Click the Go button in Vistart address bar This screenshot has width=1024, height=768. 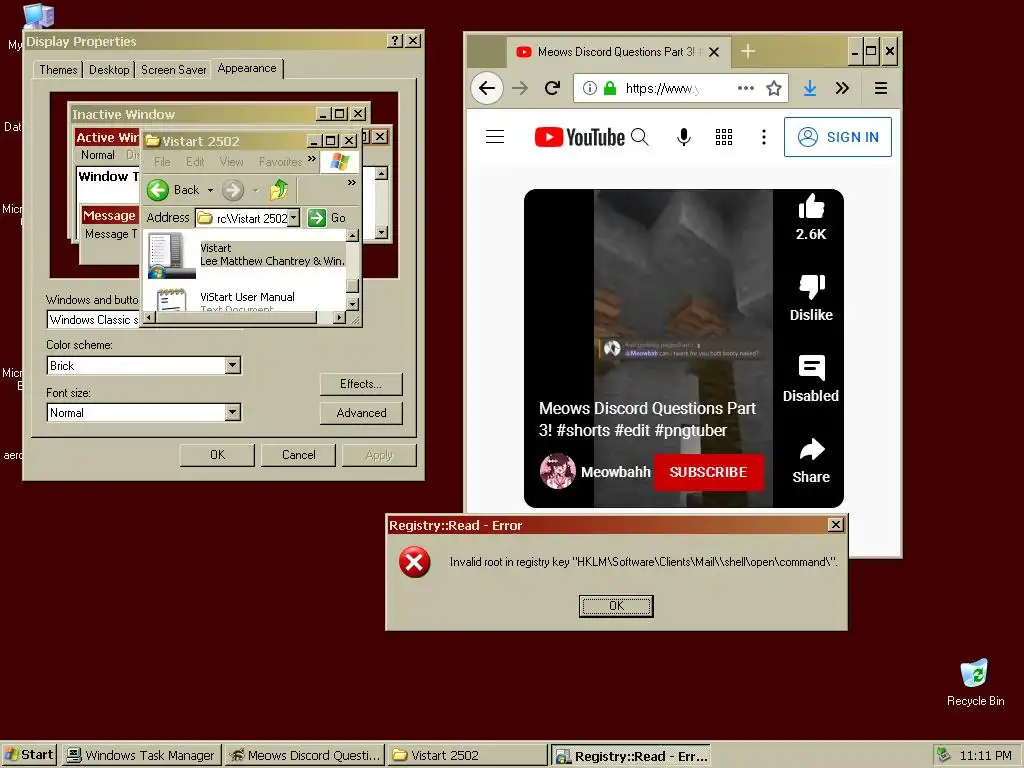[x=327, y=217]
